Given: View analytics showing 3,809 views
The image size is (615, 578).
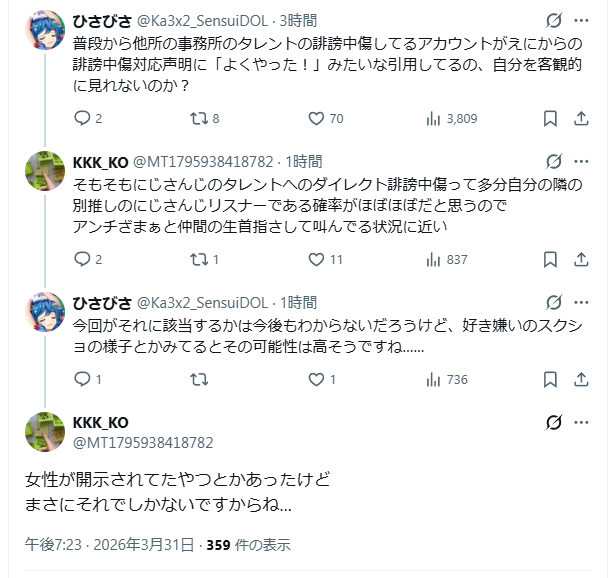Looking at the screenshot, I should point(434,119).
